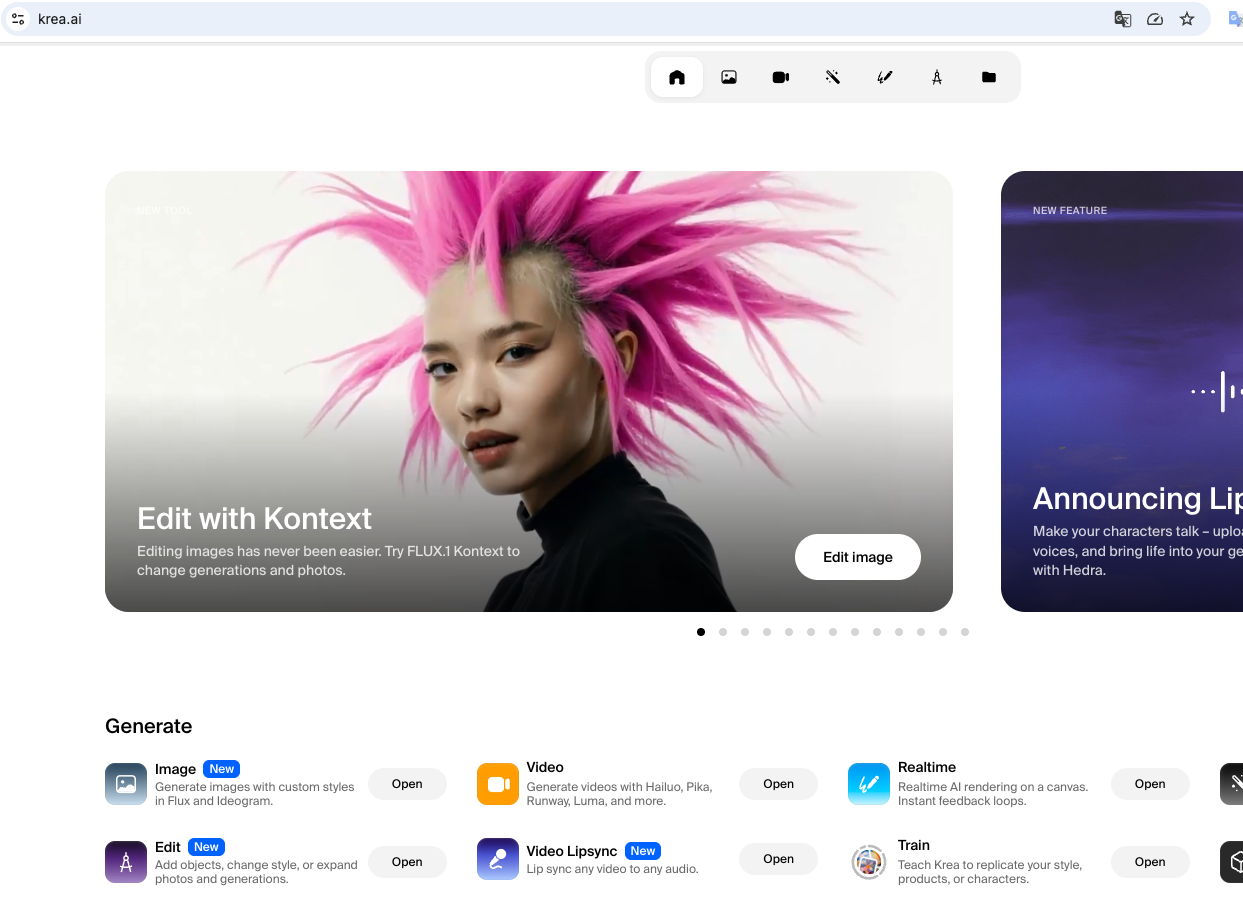Open the Video camera icon in navigation
Image resolution: width=1243 pixels, height=915 pixels.
click(x=781, y=77)
